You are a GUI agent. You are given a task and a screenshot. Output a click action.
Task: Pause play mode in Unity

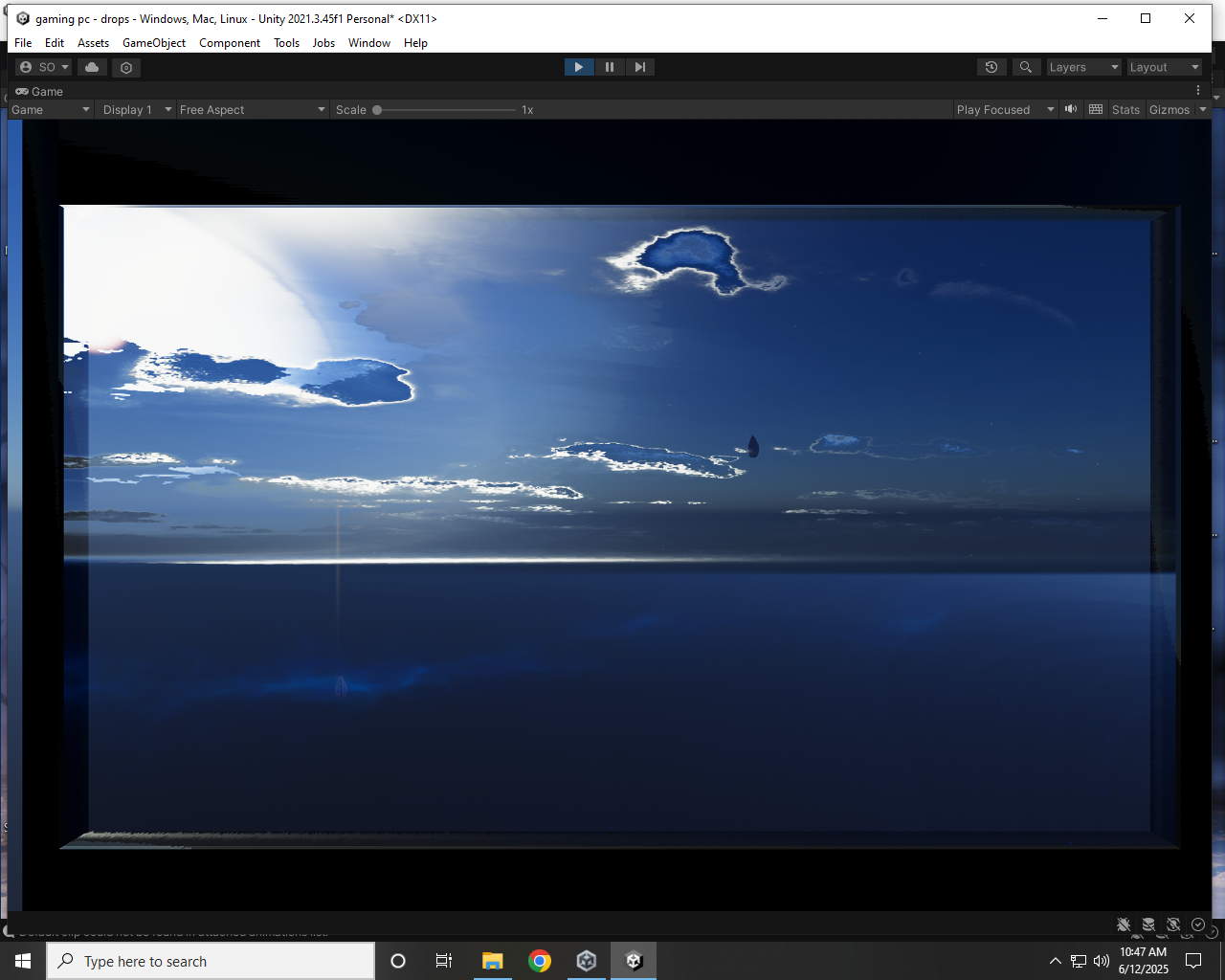click(610, 67)
